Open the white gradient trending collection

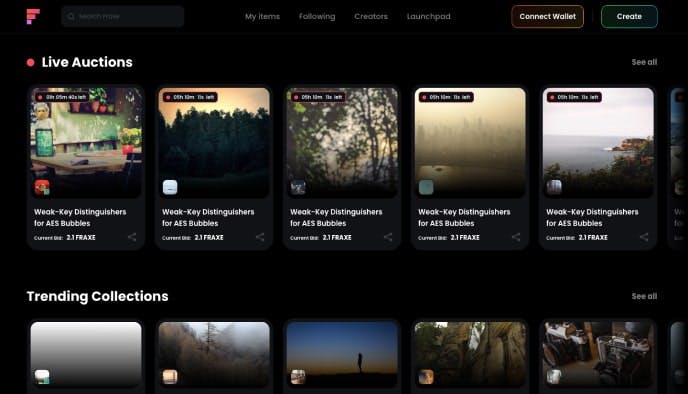(x=86, y=355)
